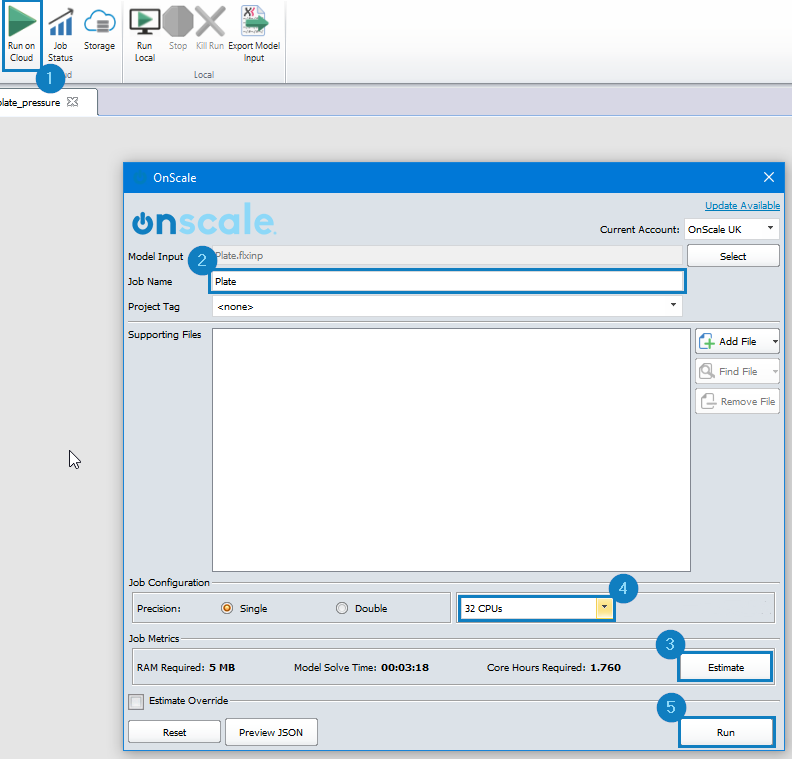Click the Find File button
792x759 pixels.
[x=732, y=372]
